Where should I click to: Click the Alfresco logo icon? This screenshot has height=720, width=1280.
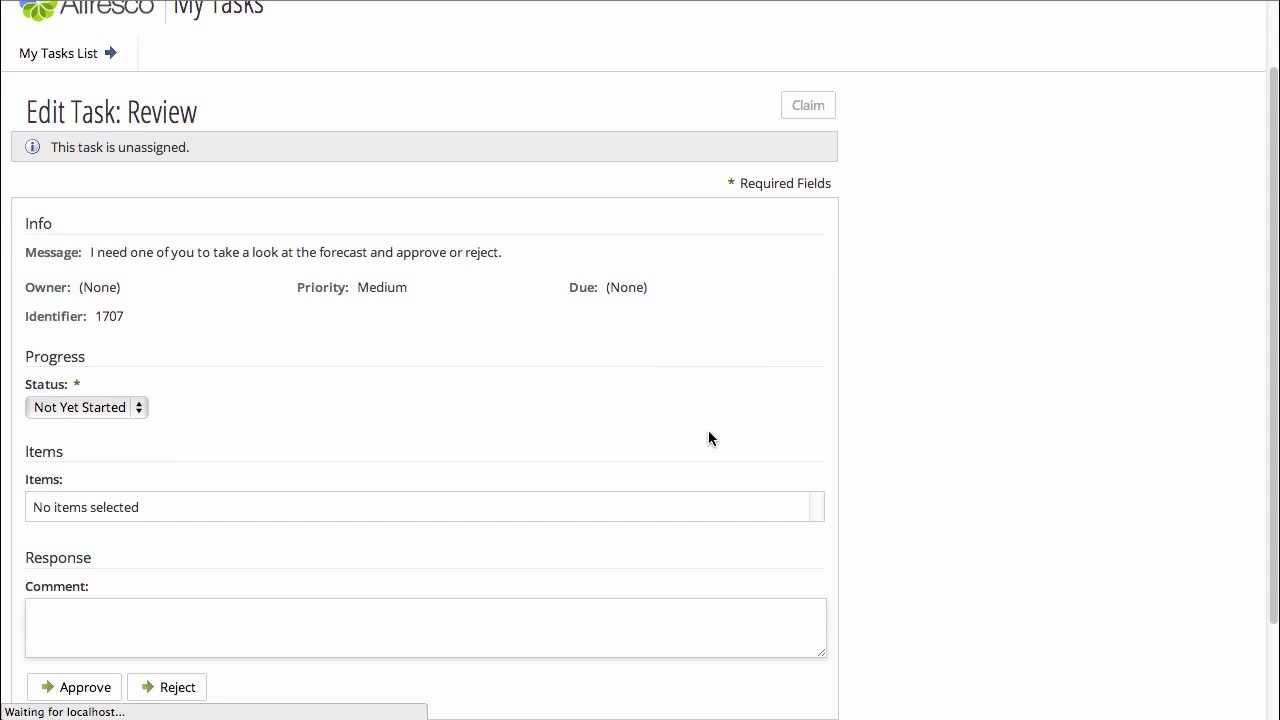click(38, 9)
